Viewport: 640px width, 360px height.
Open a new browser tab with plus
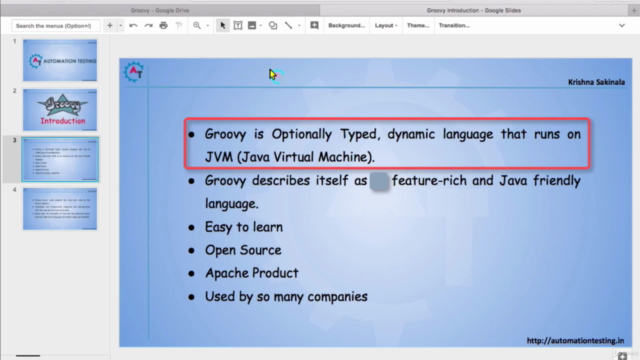tap(634, 10)
